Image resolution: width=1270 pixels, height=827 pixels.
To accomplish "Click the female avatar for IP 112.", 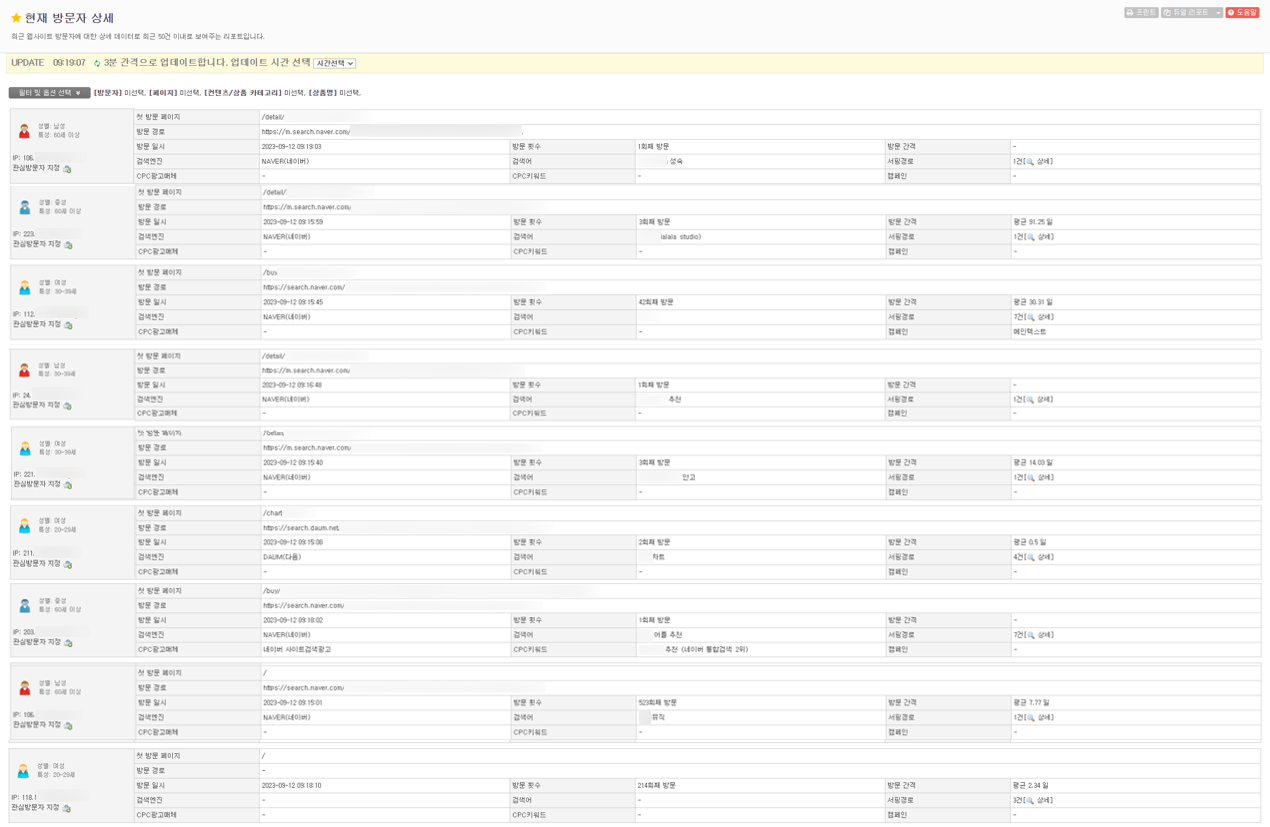I will coord(25,287).
